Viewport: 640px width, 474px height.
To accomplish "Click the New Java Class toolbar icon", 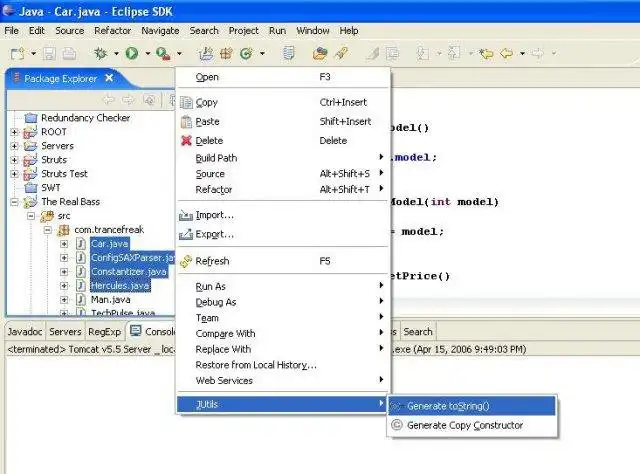I will [x=246, y=53].
